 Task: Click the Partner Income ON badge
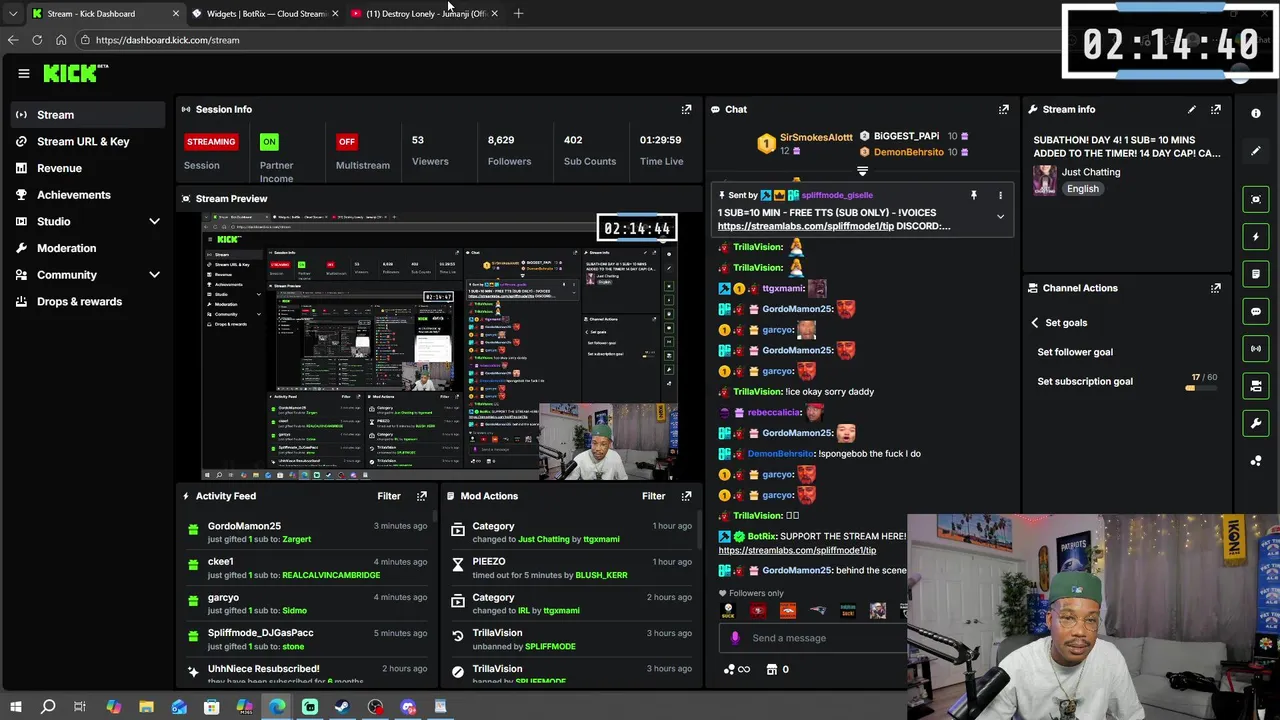[269, 142]
